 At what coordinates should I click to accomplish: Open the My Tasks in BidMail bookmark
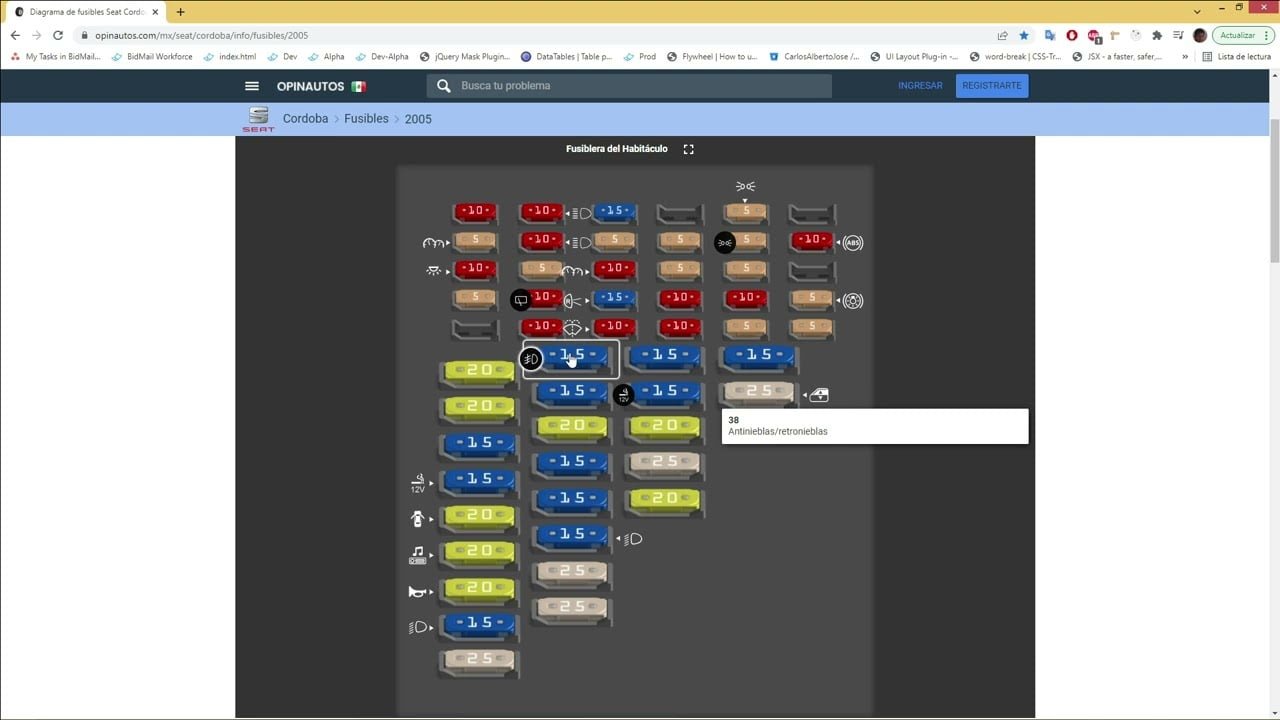tap(55, 57)
